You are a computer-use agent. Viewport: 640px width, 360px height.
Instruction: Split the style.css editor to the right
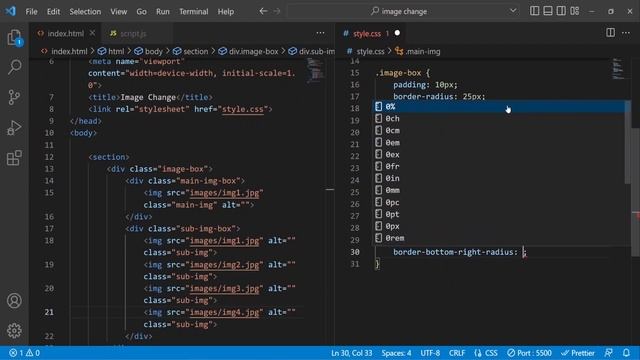click(610, 33)
